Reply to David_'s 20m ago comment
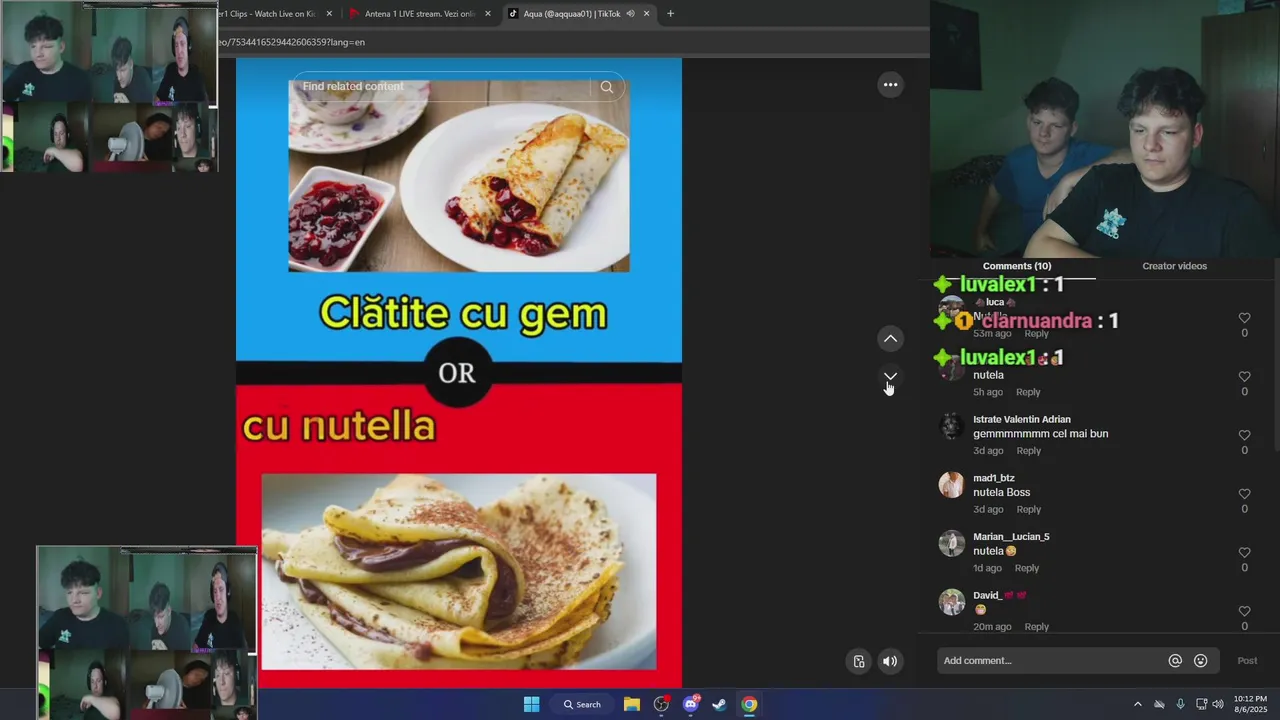Image resolution: width=1280 pixels, height=720 pixels. tap(1036, 627)
